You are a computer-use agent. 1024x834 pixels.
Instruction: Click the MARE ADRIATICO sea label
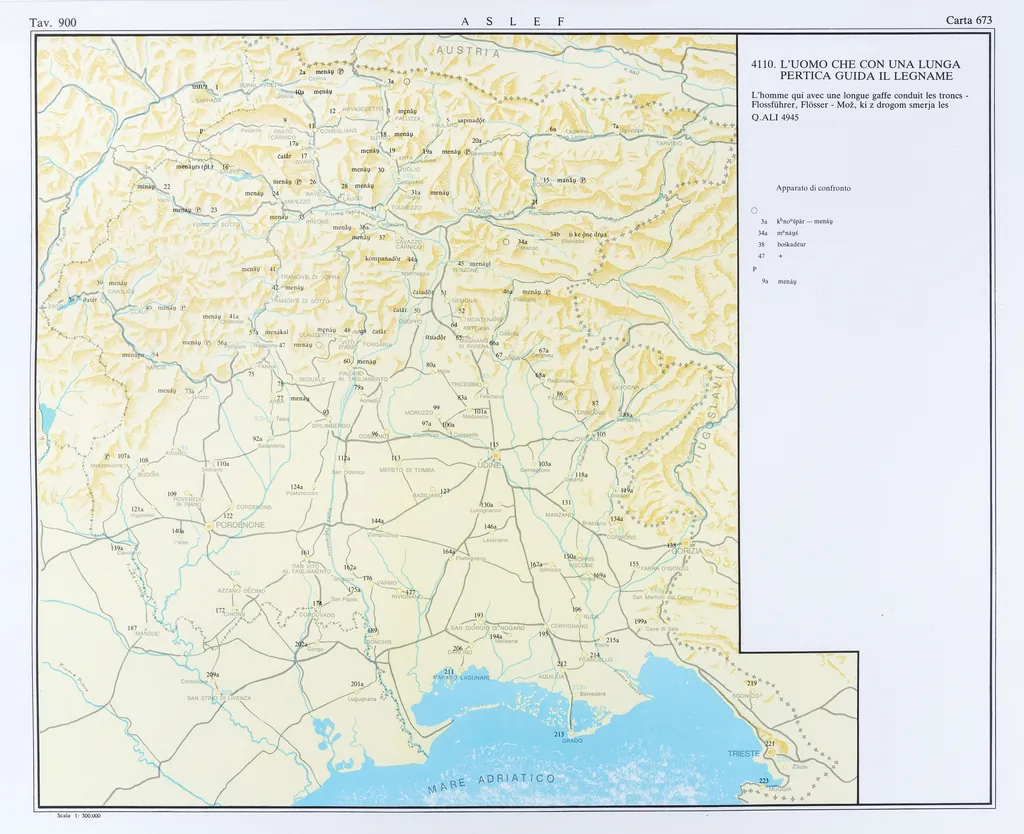[491, 783]
